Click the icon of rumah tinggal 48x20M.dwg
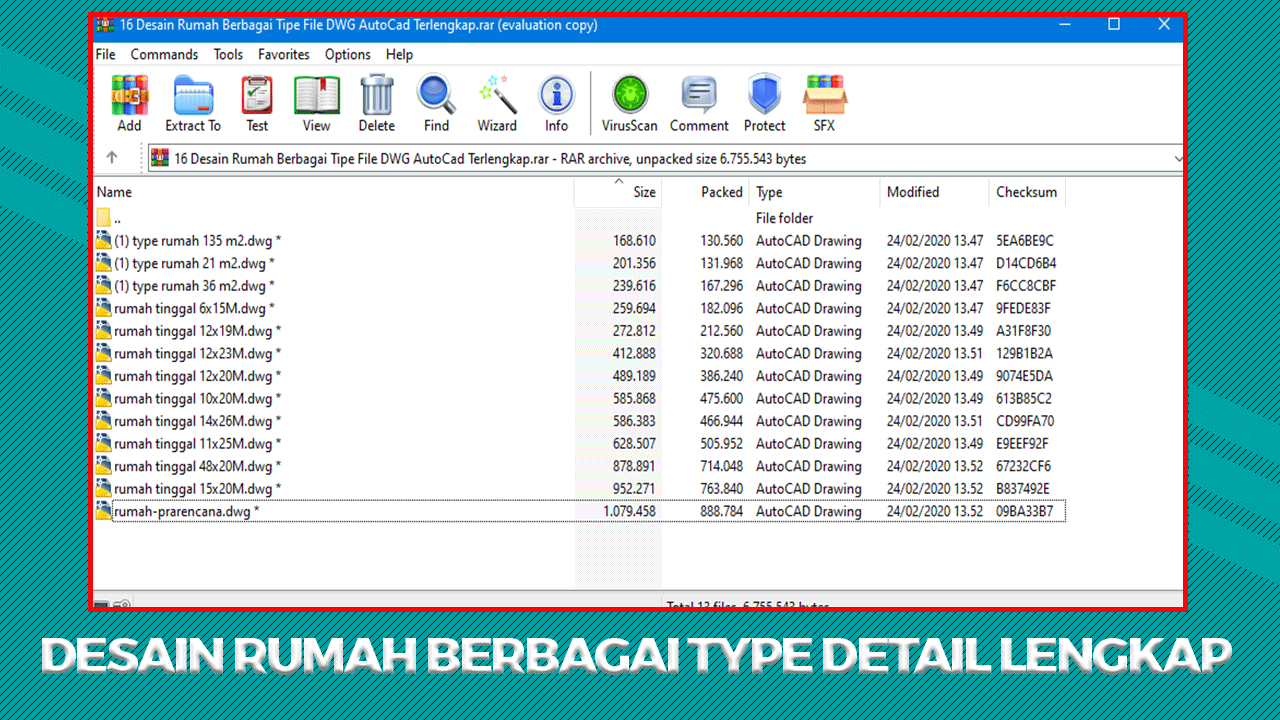1280x720 pixels. pyautogui.click(x=104, y=466)
